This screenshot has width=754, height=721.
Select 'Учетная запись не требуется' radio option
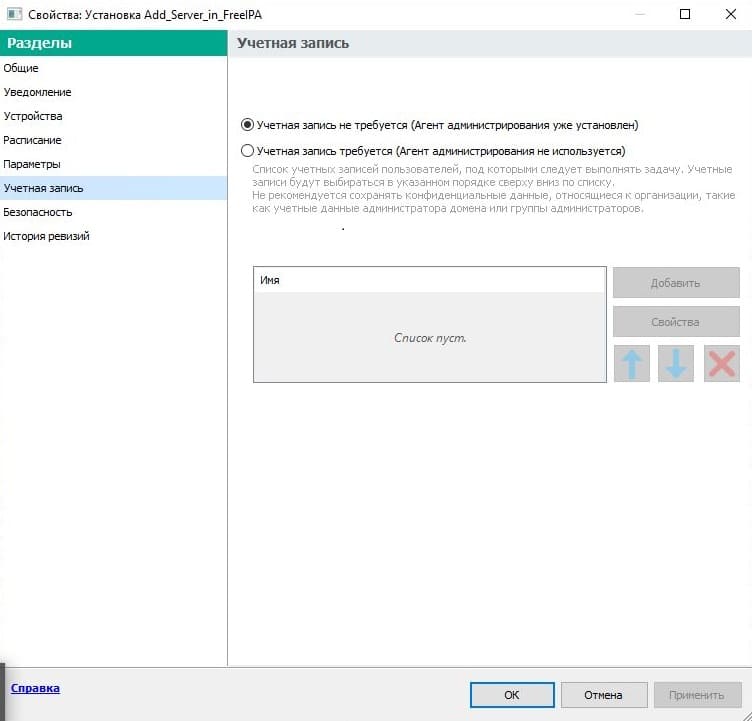coord(248,126)
